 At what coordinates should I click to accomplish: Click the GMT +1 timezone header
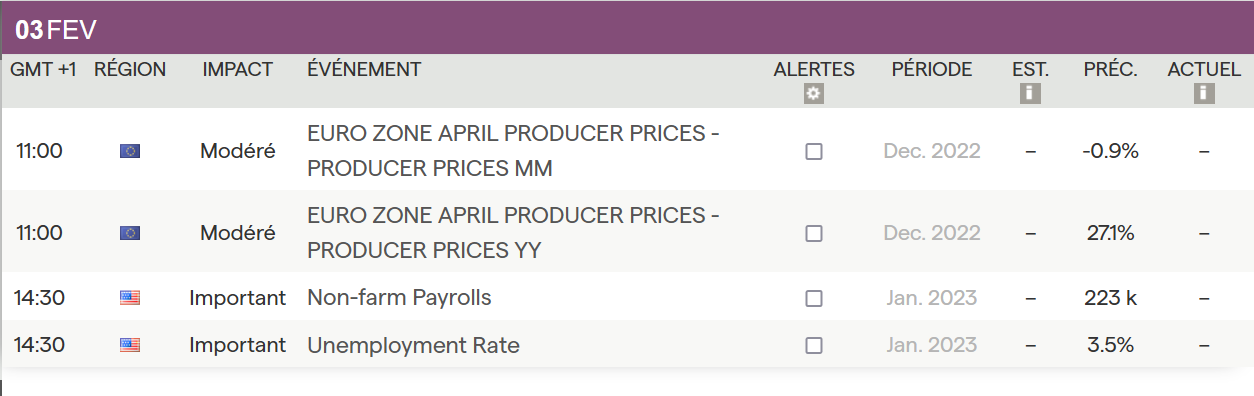point(44,69)
